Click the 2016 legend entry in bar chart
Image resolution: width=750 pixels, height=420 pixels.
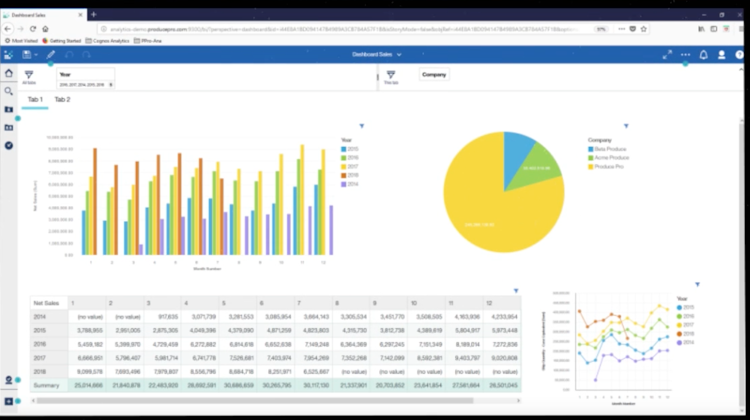[x=350, y=158]
